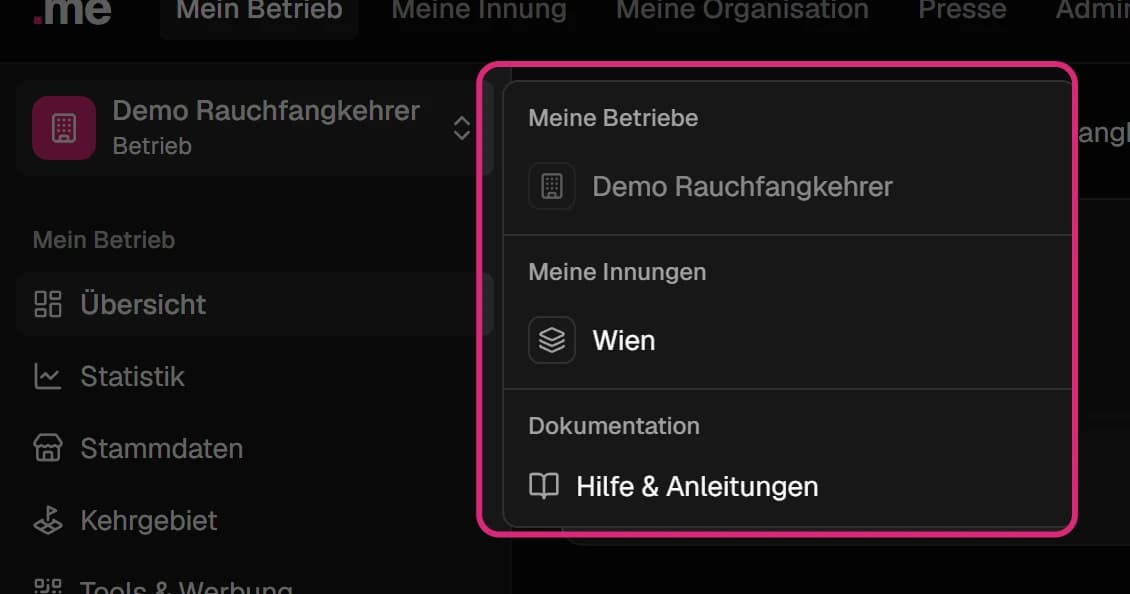This screenshot has height=594, width=1130.
Task: Open Übersicht in the sidebar
Action: point(254,304)
